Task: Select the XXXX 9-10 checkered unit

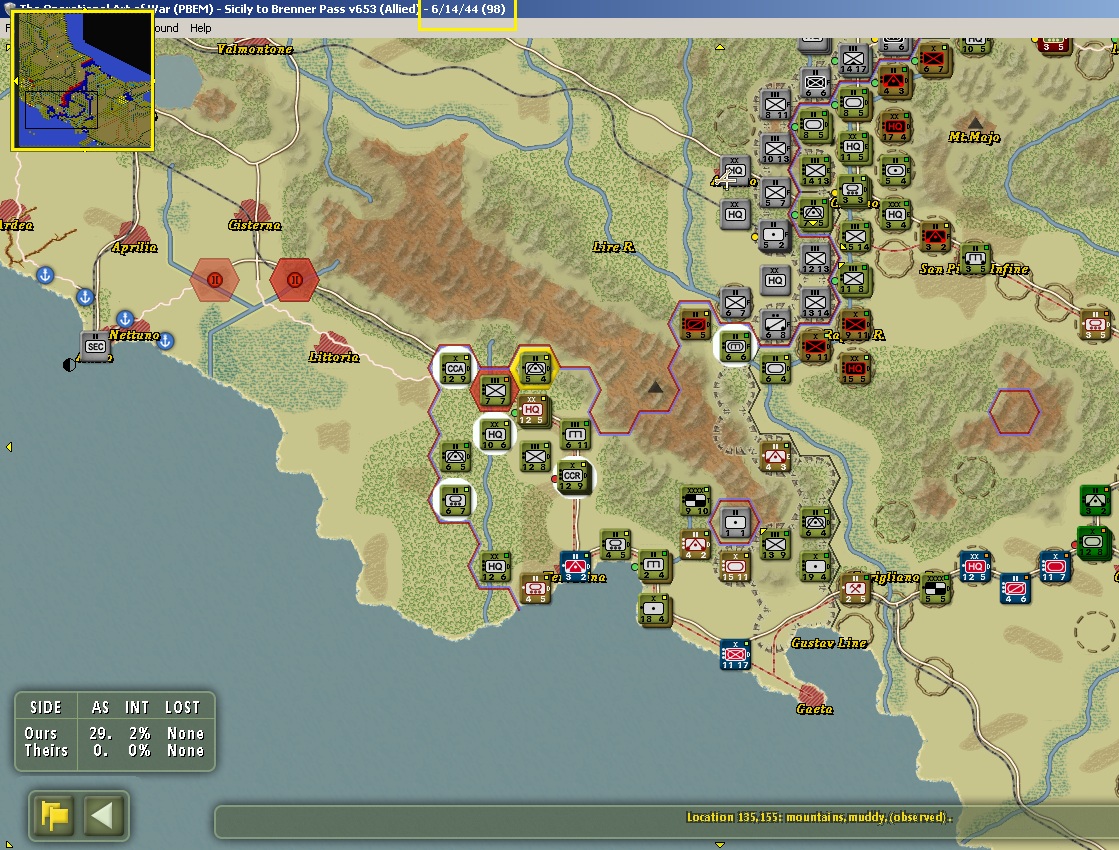Action: tap(695, 501)
